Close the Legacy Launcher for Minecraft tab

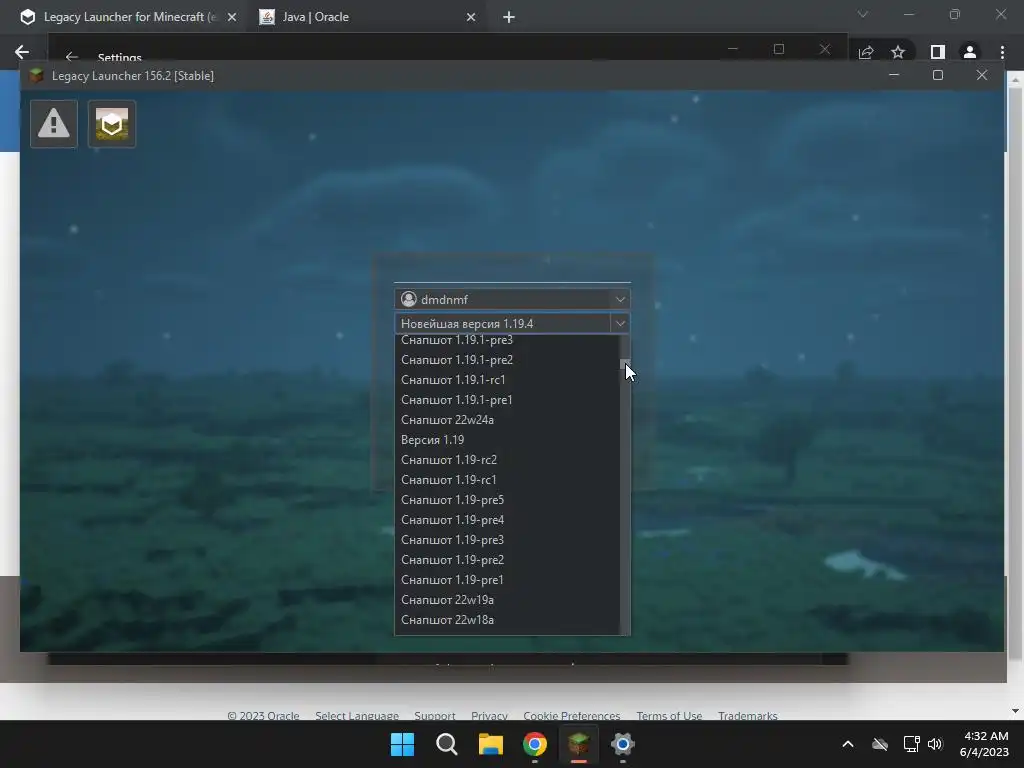(x=232, y=17)
